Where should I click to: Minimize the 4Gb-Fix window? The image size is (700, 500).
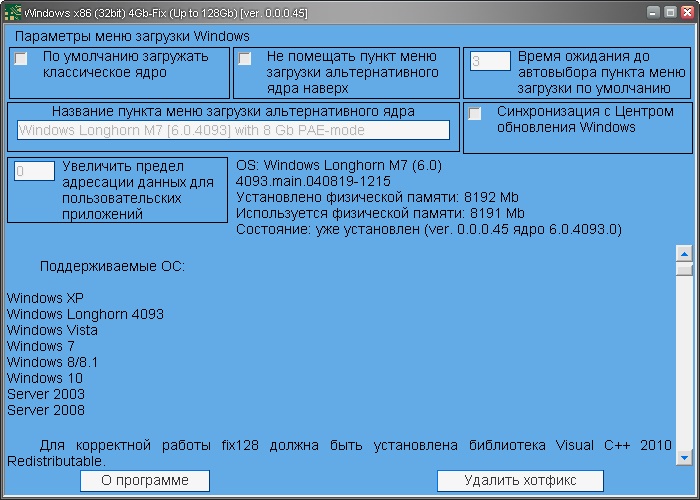tap(653, 12)
